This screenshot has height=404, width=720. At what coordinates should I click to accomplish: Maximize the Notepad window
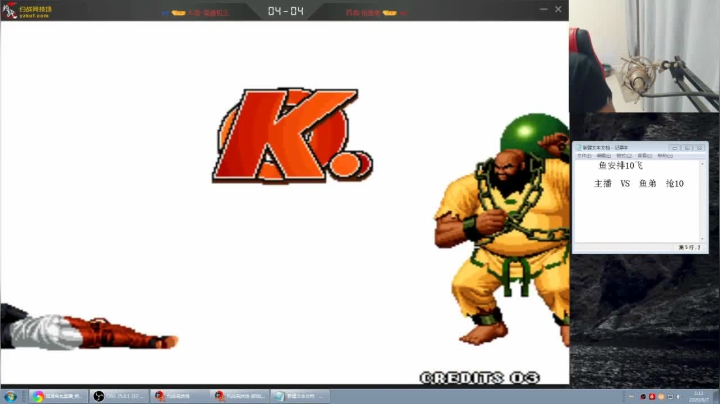(x=687, y=148)
